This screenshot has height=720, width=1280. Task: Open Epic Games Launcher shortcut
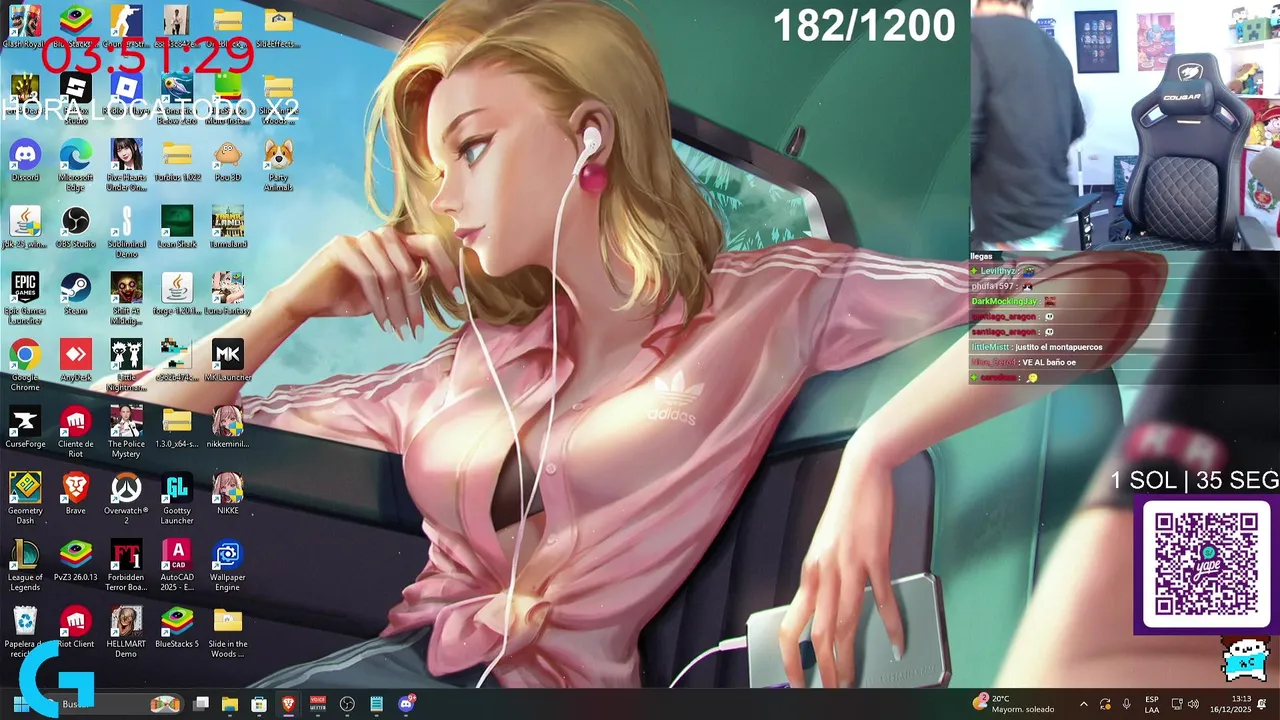(25, 298)
